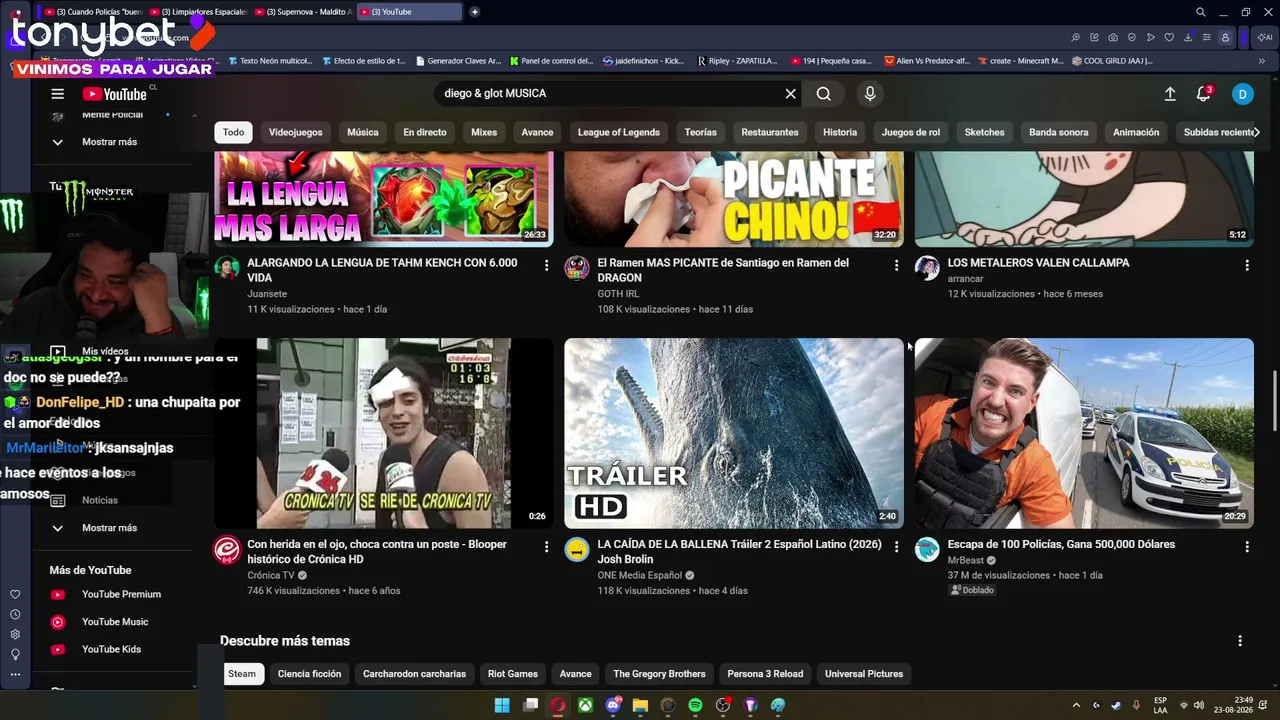Open options for 'Descubre más temas' section

click(1240, 641)
